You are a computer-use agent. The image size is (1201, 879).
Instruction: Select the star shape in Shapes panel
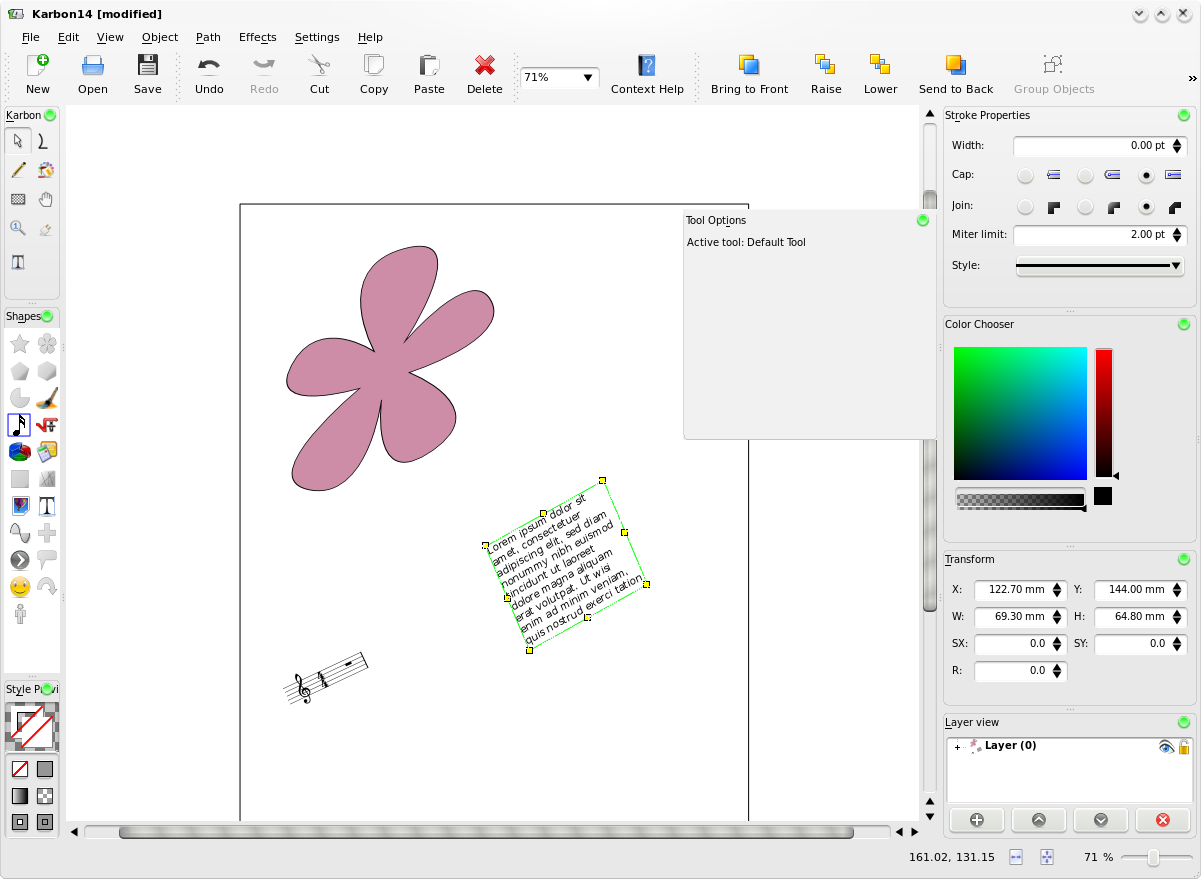click(x=19, y=344)
